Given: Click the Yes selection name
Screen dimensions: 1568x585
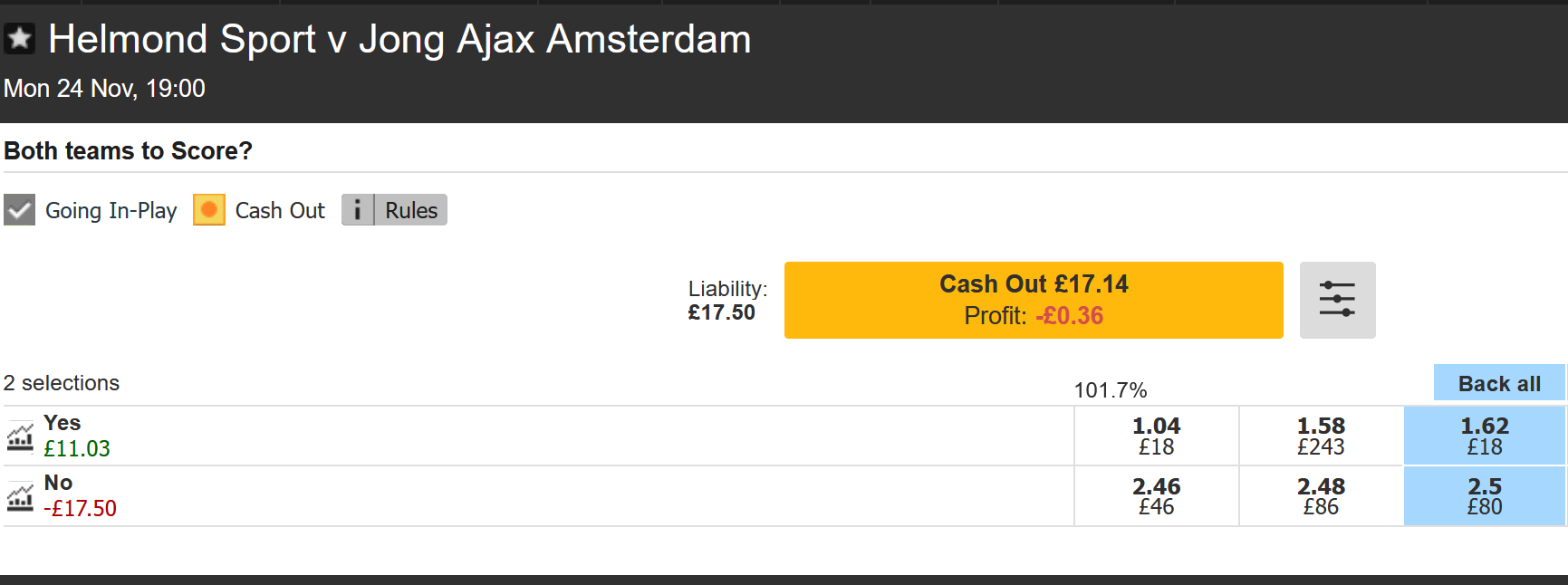Looking at the screenshot, I should 63,423.
